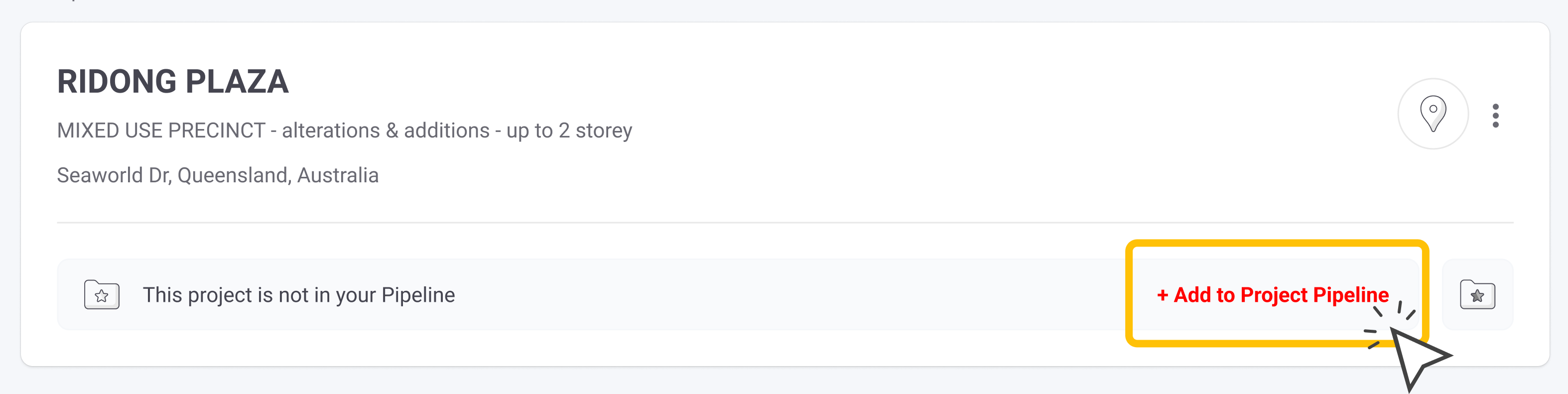Click the word Queensland in the address line
The width and height of the screenshot is (1568, 394).
coord(234,175)
